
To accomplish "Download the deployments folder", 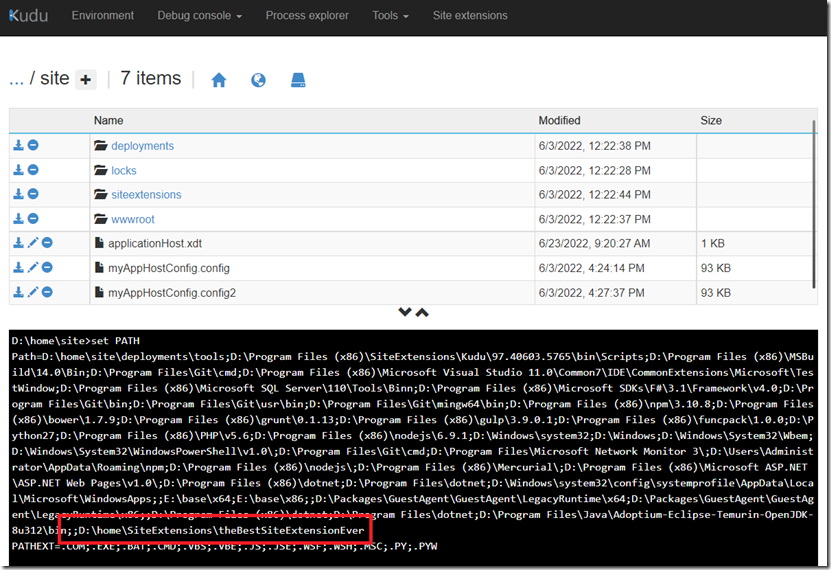I will (x=19, y=145).
